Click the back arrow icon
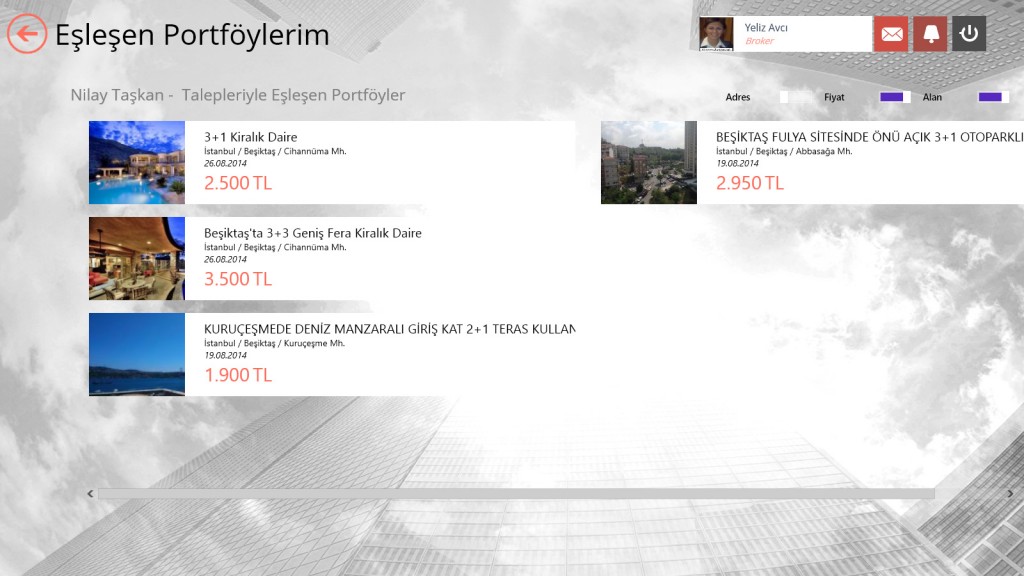 pos(27,34)
